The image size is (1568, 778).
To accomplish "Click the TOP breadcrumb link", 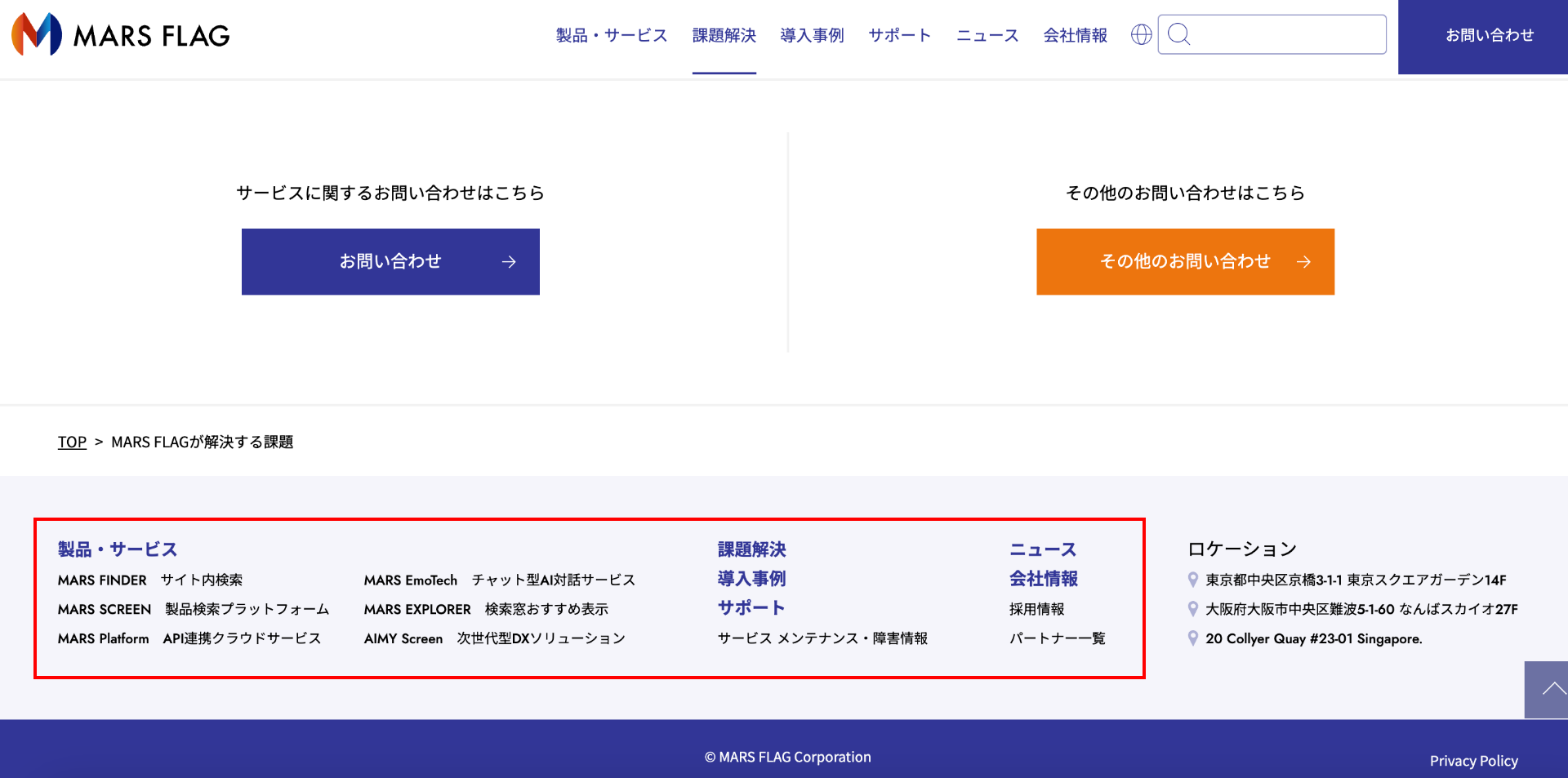I will [72, 442].
